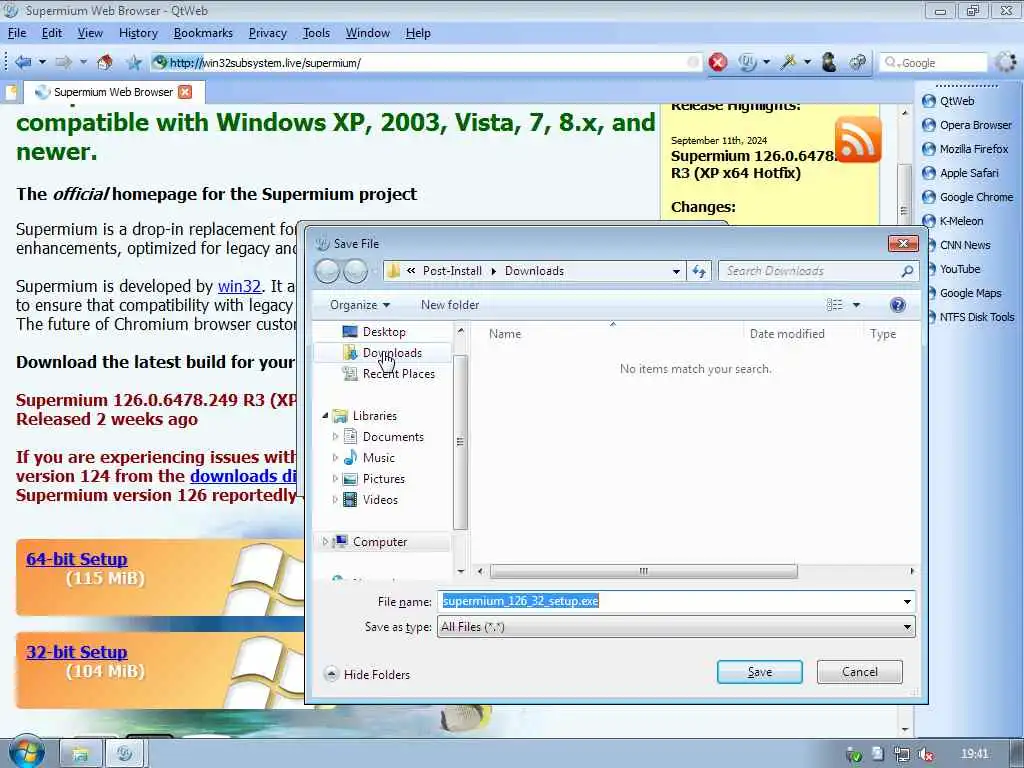1024x768 pixels.
Task: Open the Forward history dropdown arrow
Action: (x=83, y=62)
